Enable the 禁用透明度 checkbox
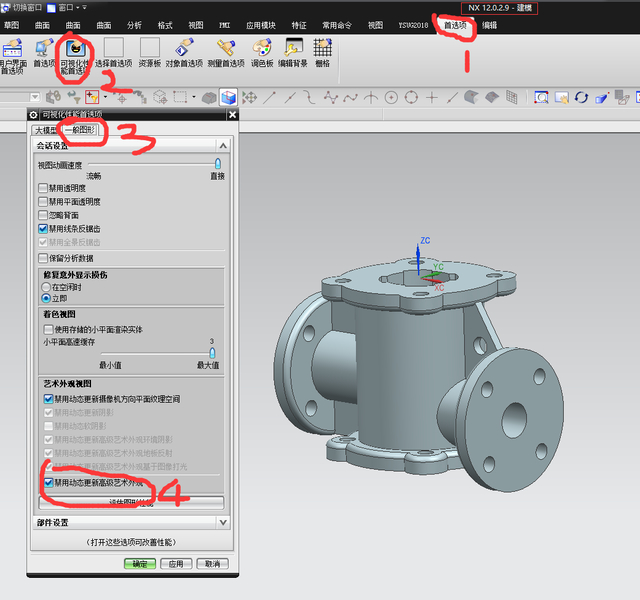Image resolution: width=640 pixels, height=600 pixels. (43, 188)
